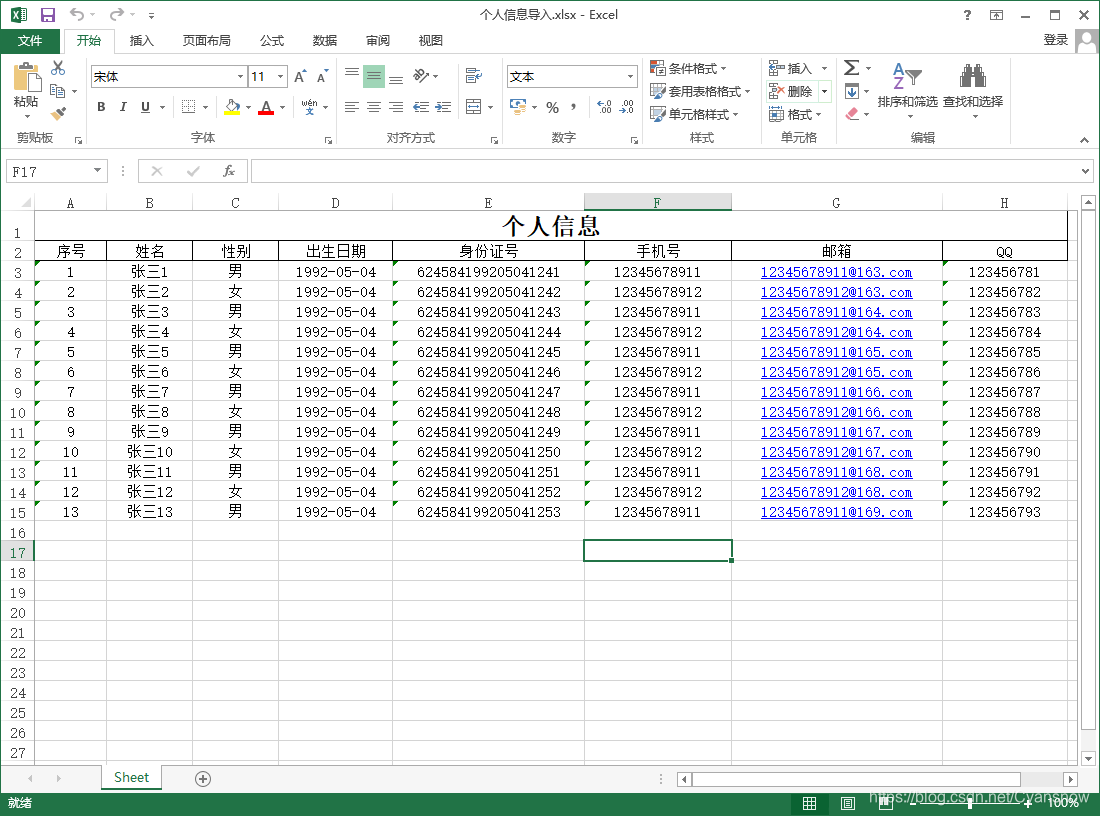The image size is (1100, 816).
Task: Open the Format (格式) cells dropdown
Action: coord(795,114)
